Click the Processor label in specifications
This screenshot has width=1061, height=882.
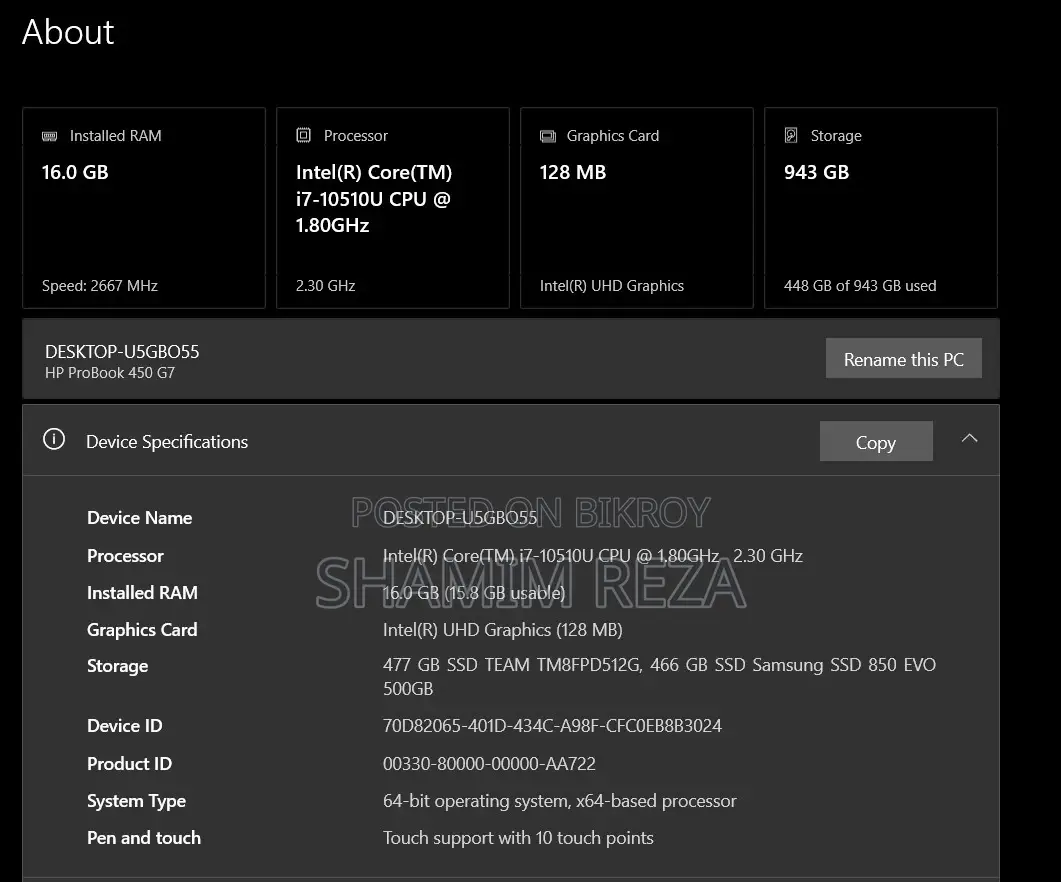coord(125,556)
